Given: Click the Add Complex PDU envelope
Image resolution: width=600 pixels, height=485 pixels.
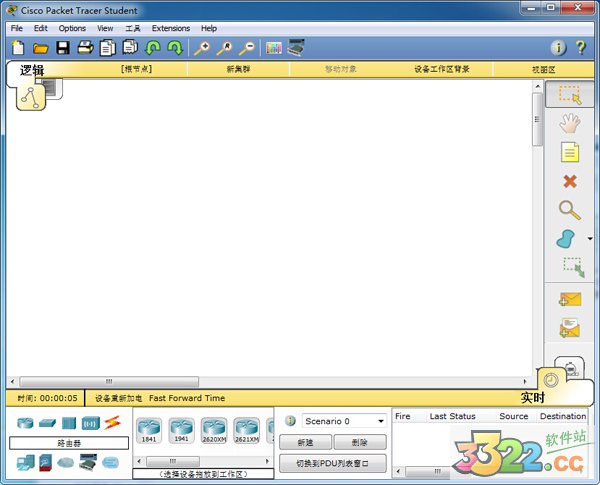Looking at the screenshot, I should [x=570, y=328].
